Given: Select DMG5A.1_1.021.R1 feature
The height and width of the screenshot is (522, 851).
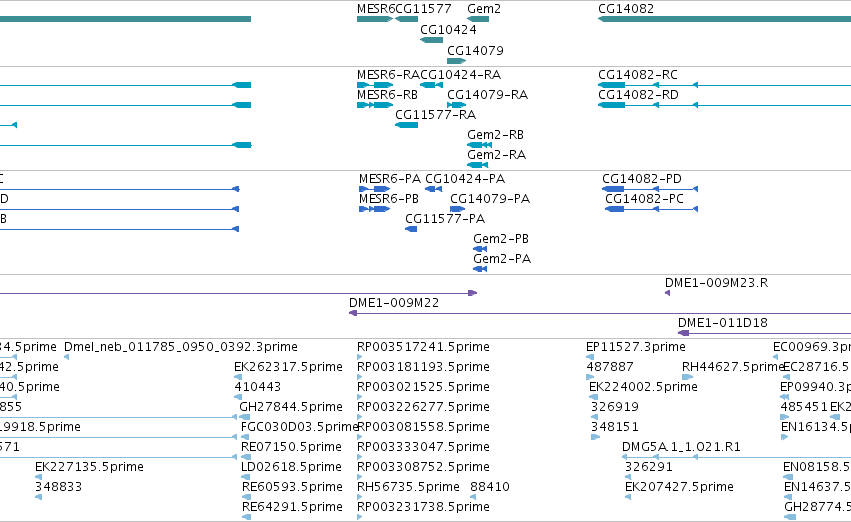Looking at the screenshot, I should click(681, 447).
